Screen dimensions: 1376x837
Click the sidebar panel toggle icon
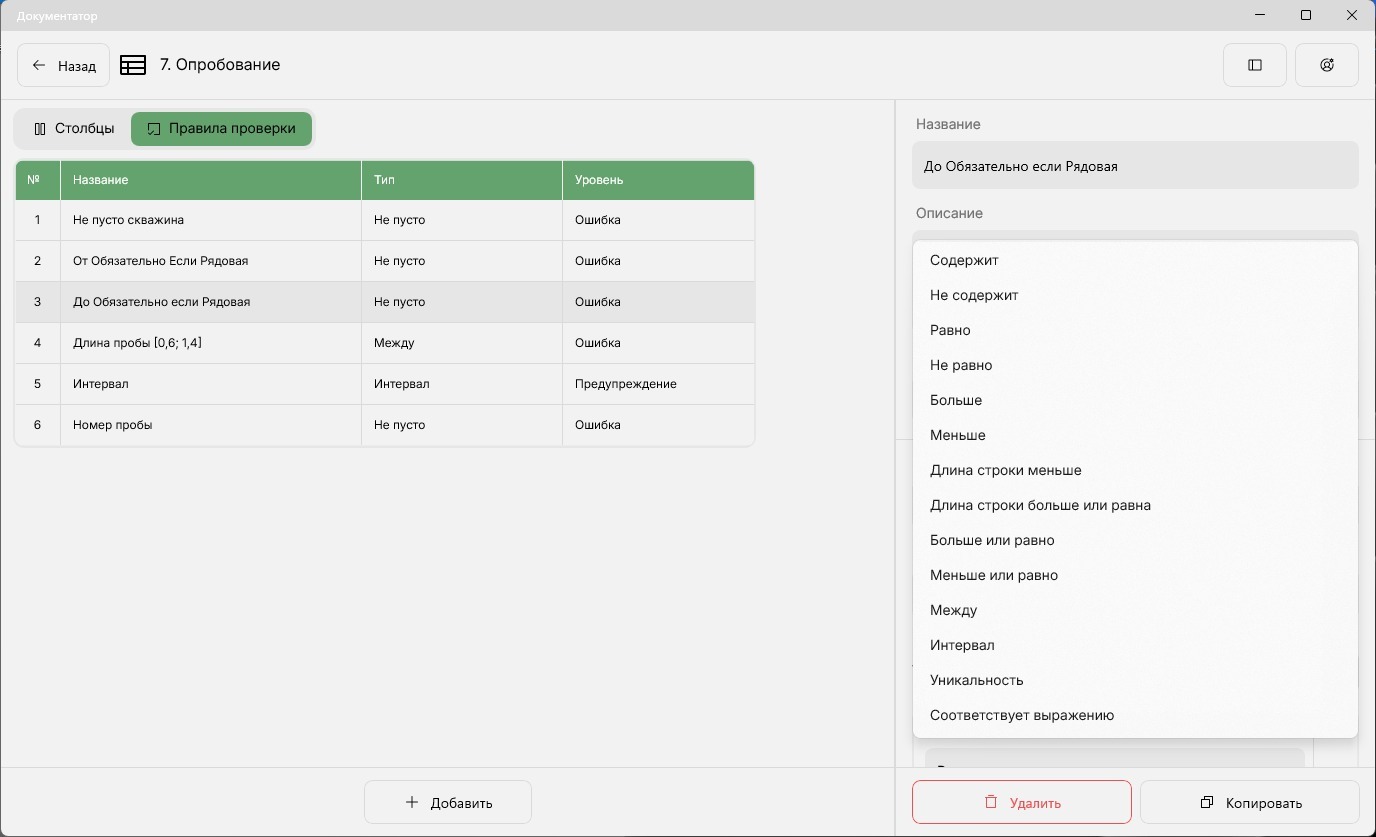pyautogui.click(x=1254, y=65)
